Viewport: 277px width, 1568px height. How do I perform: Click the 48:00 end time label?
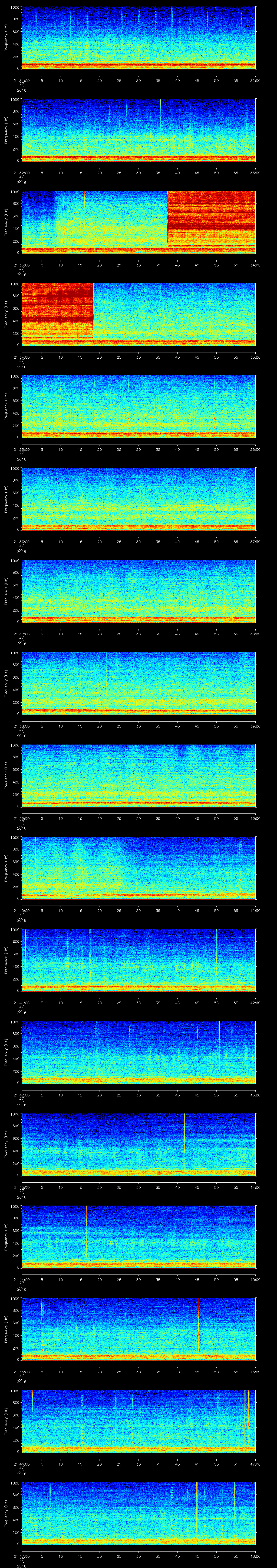click(x=255, y=1557)
